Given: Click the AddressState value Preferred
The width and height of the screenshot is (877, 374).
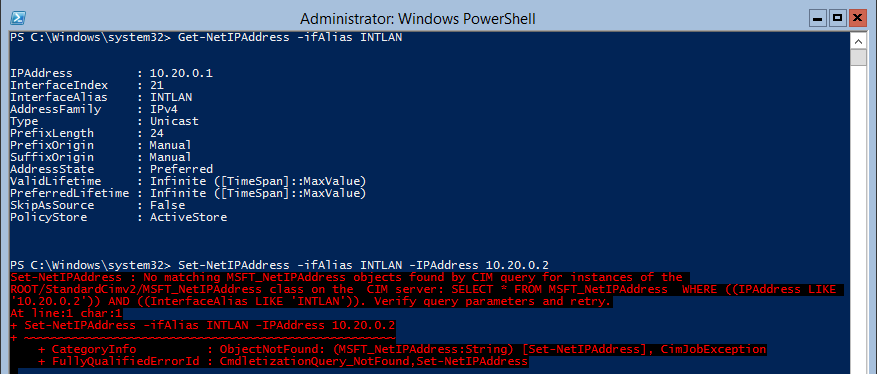Looking at the screenshot, I should 181,169.
